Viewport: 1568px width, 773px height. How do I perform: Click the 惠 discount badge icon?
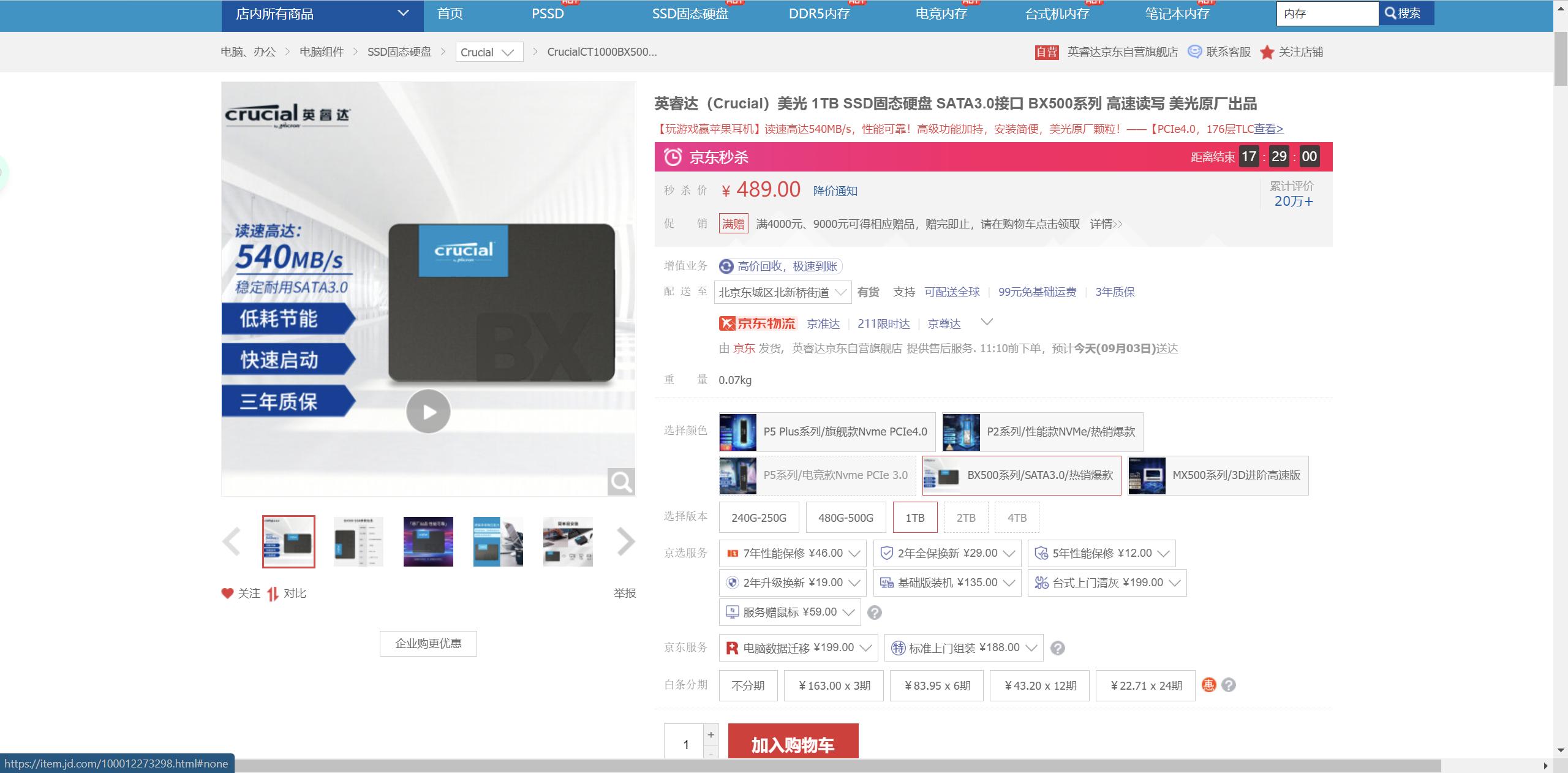click(x=1208, y=685)
